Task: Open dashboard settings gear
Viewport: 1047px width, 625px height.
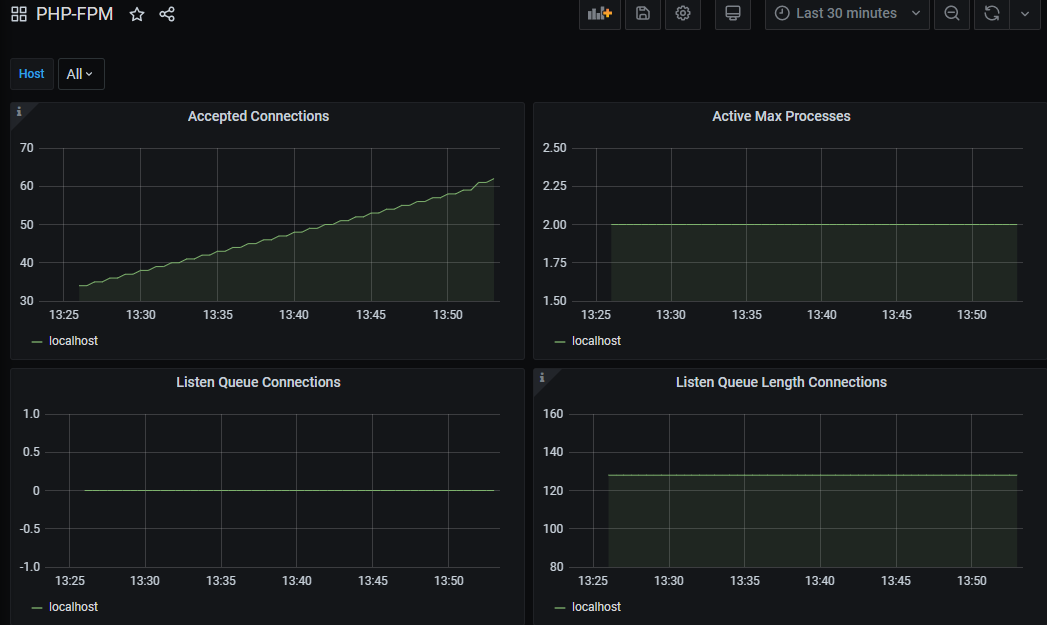Action: [x=682, y=13]
